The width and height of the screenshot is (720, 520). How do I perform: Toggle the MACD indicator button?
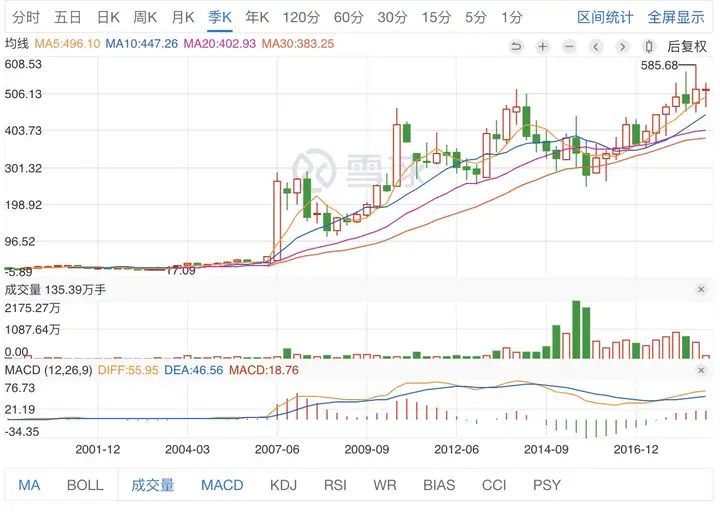pyautogui.click(x=222, y=485)
